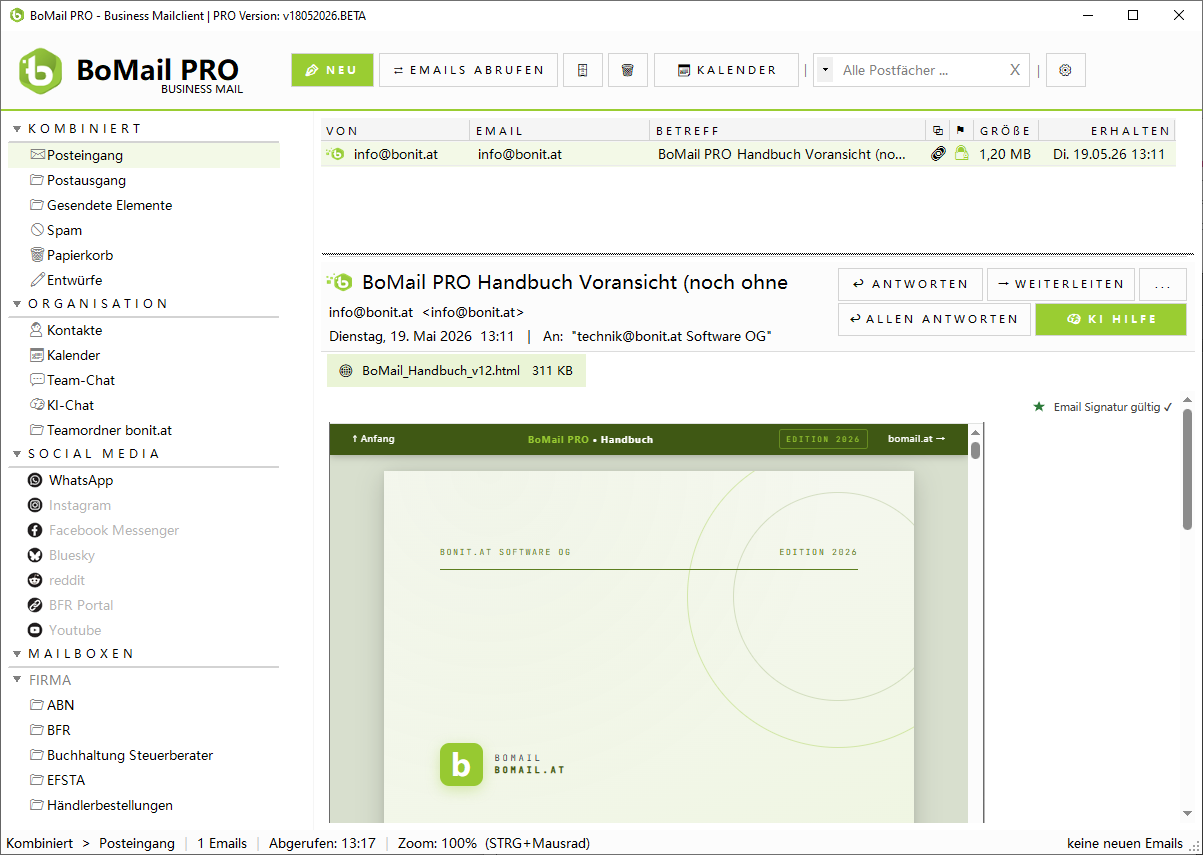Click the green KI HILFE button
This screenshot has width=1203, height=855.
coord(1111,319)
